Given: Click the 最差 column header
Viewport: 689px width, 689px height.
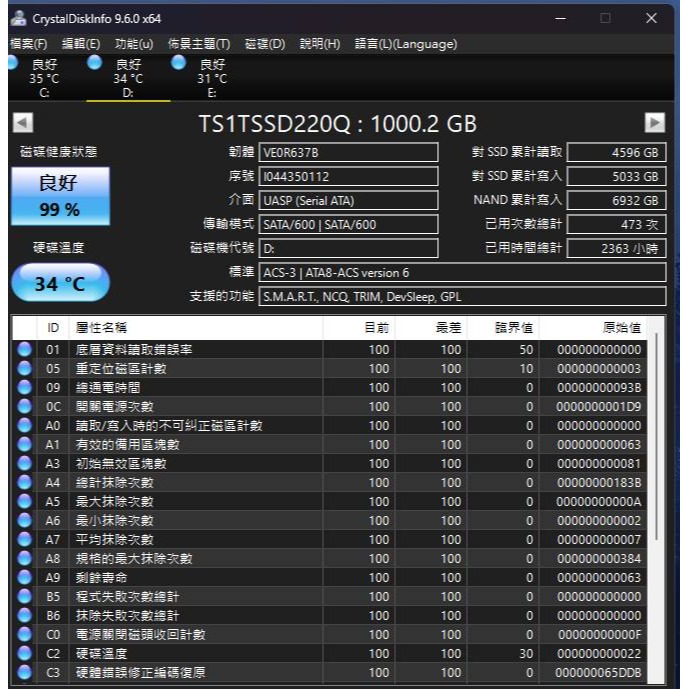Looking at the screenshot, I should point(431,327).
